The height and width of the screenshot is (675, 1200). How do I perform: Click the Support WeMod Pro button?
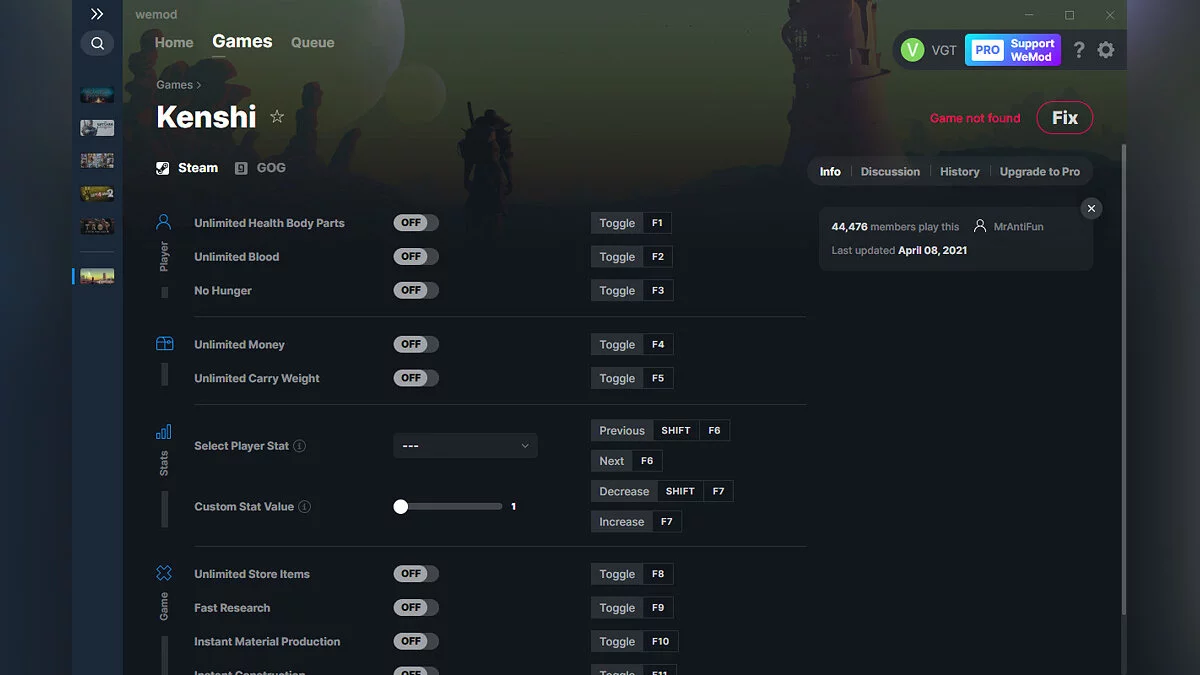1012,50
